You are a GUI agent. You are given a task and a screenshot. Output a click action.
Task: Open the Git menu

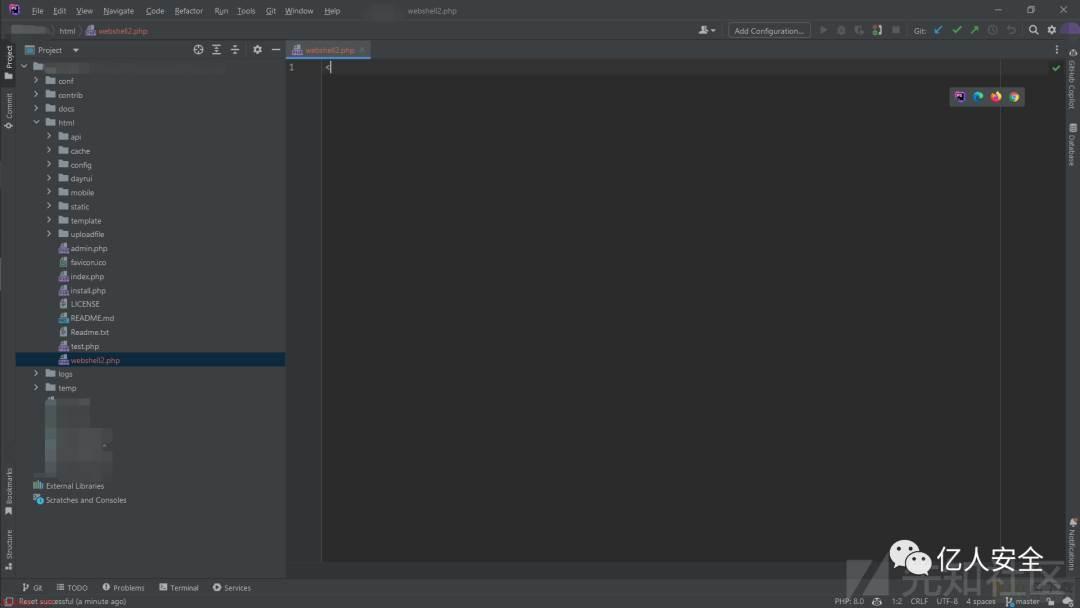point(271,11)
